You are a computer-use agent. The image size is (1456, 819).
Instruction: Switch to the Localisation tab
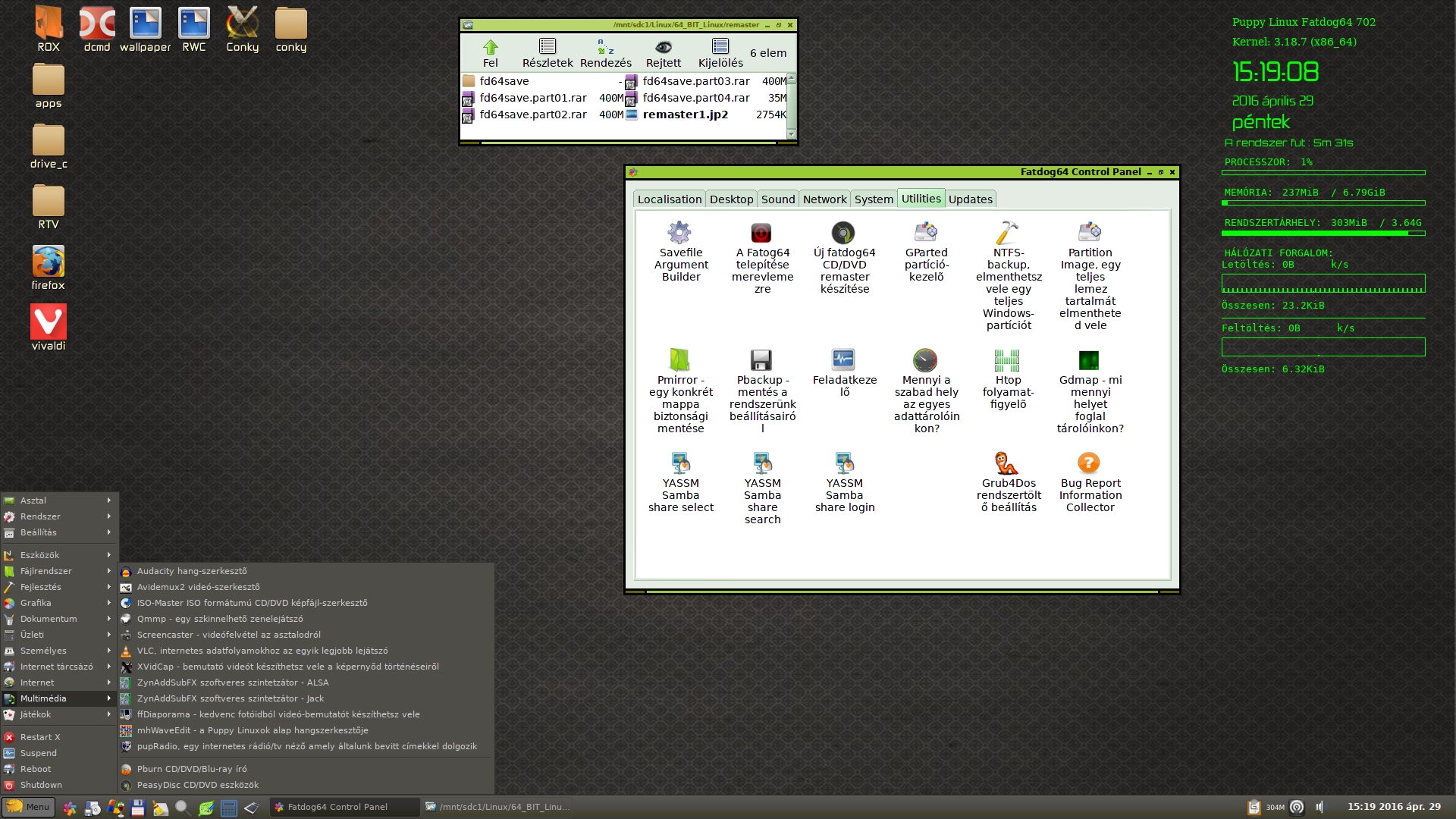[669, 199]
